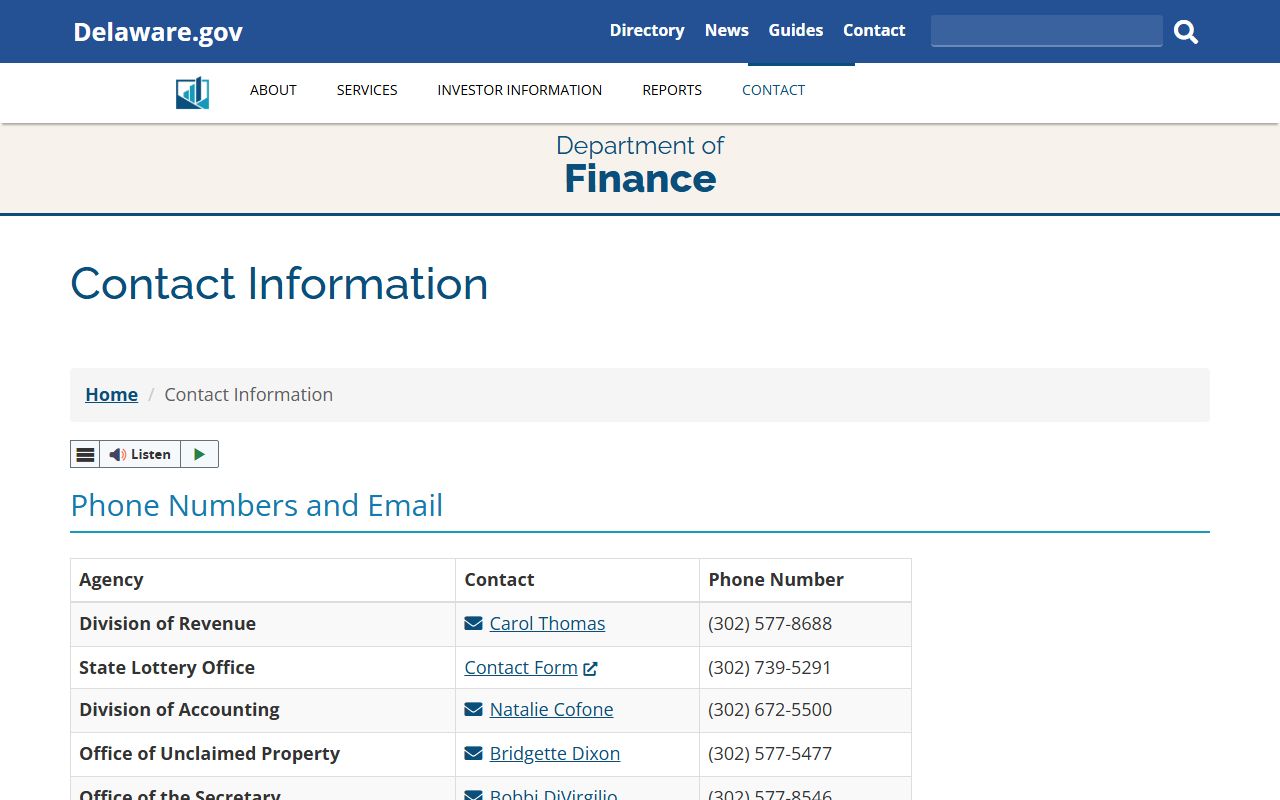Click phone number (302) 577-8688

pyautogui.click(x=770, y=624)
